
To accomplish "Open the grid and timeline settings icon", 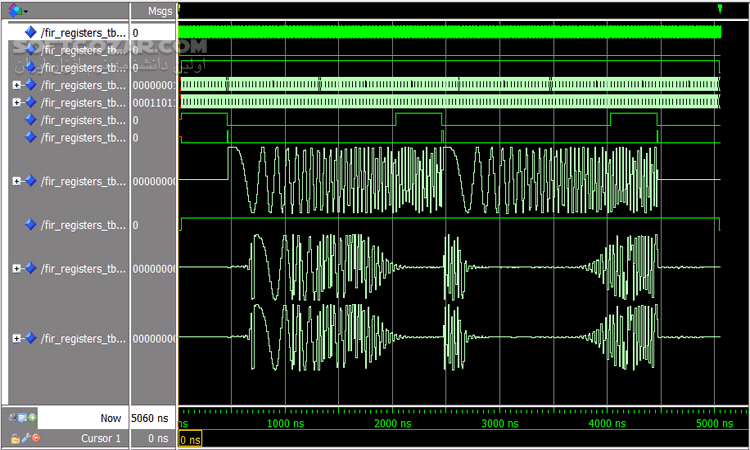I will pyautogui.click(x=23, y=417).
